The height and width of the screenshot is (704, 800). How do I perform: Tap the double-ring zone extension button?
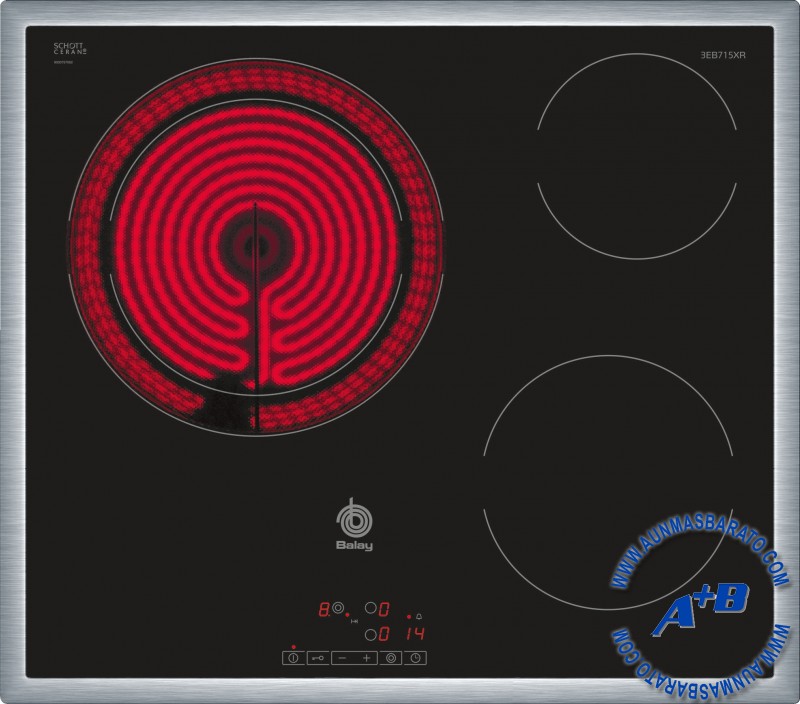[x=391, y=658]
